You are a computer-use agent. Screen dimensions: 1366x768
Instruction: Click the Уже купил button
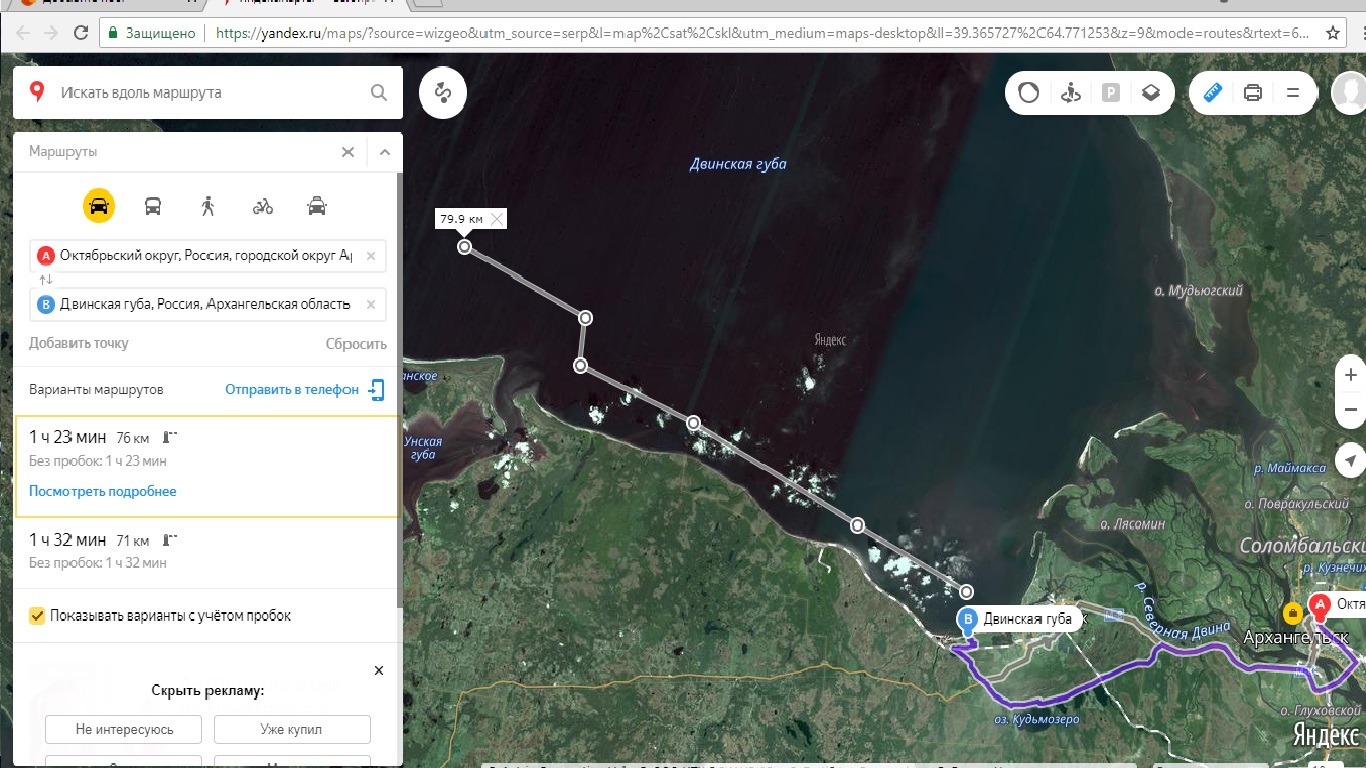click(x=292, y=729)
